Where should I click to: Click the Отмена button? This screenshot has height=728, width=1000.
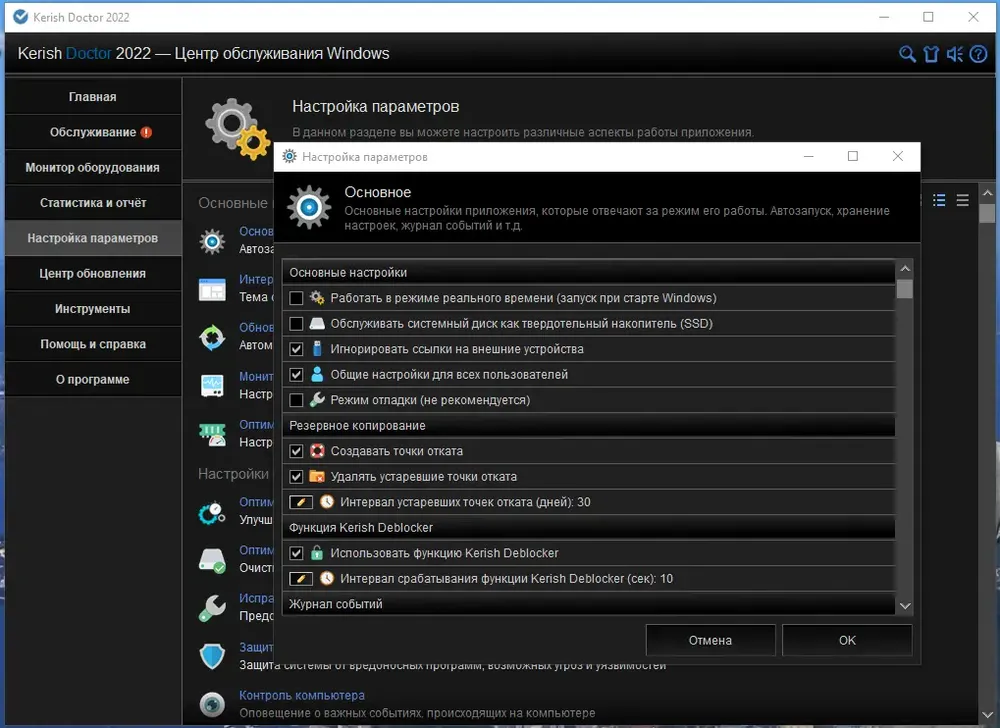710,640
